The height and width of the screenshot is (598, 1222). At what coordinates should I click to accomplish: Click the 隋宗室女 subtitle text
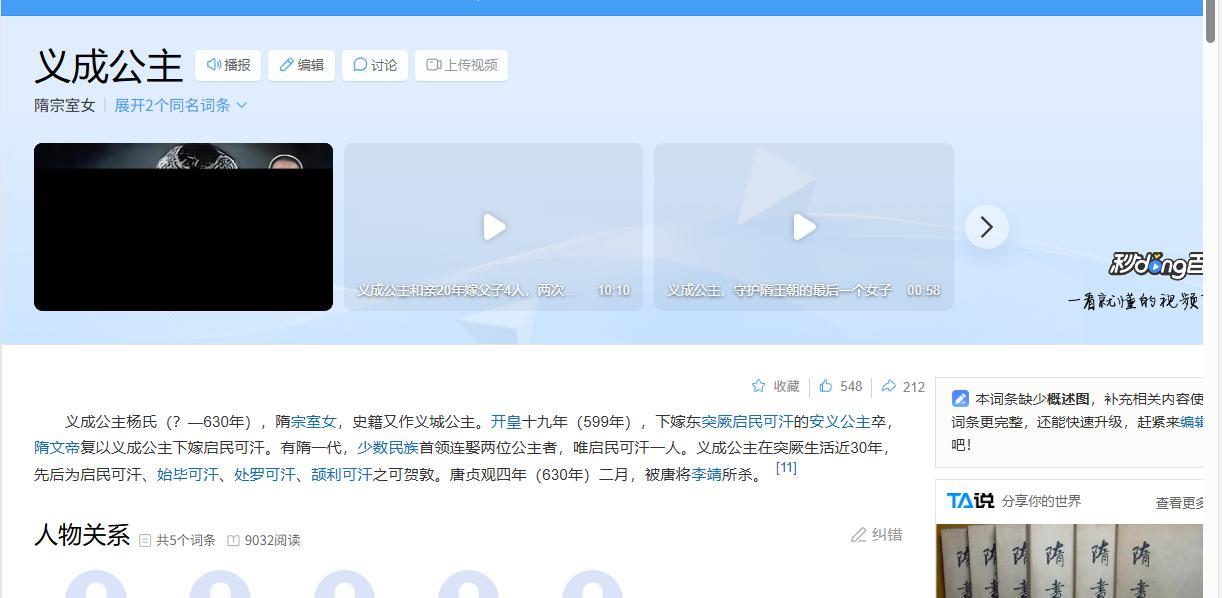[x=65, y=105]
